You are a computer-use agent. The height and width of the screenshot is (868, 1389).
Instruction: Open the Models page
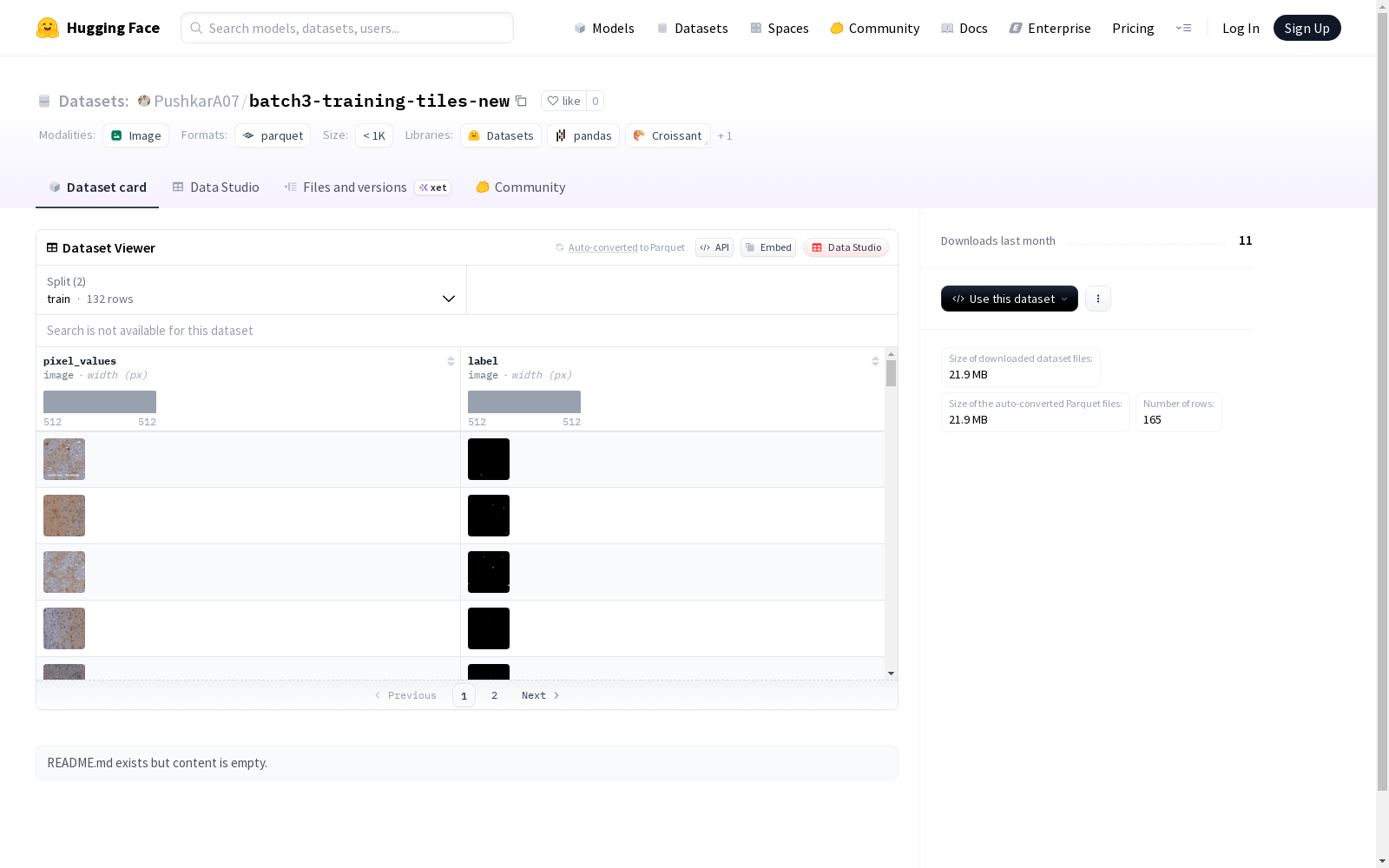click(604, 28)
